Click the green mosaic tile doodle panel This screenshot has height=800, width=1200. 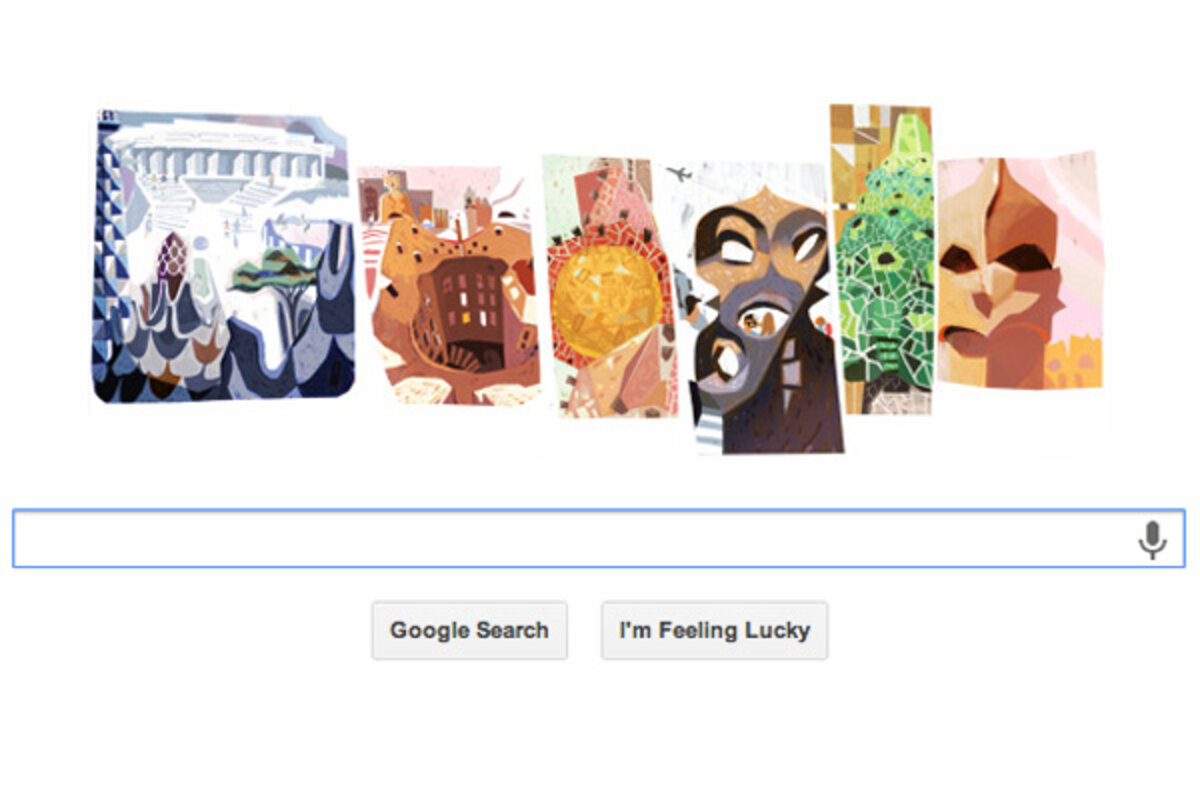881,258
